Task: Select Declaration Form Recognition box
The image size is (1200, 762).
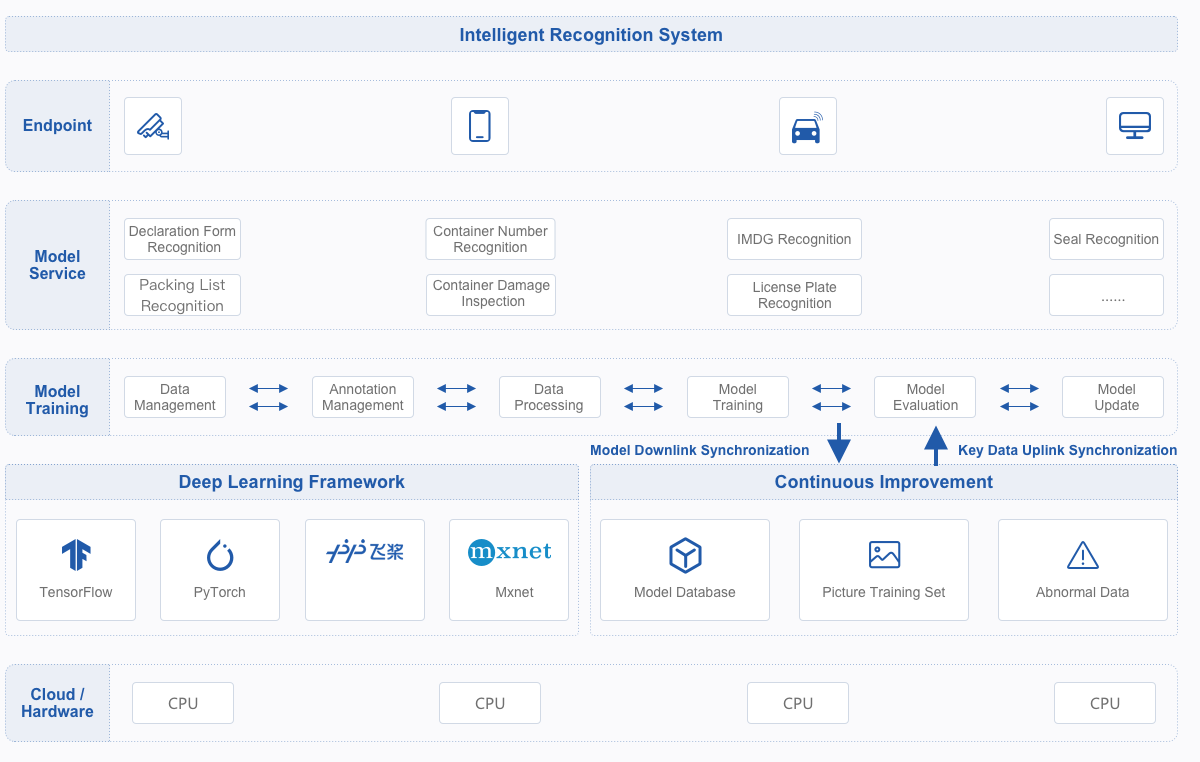Action: (183, 239)
